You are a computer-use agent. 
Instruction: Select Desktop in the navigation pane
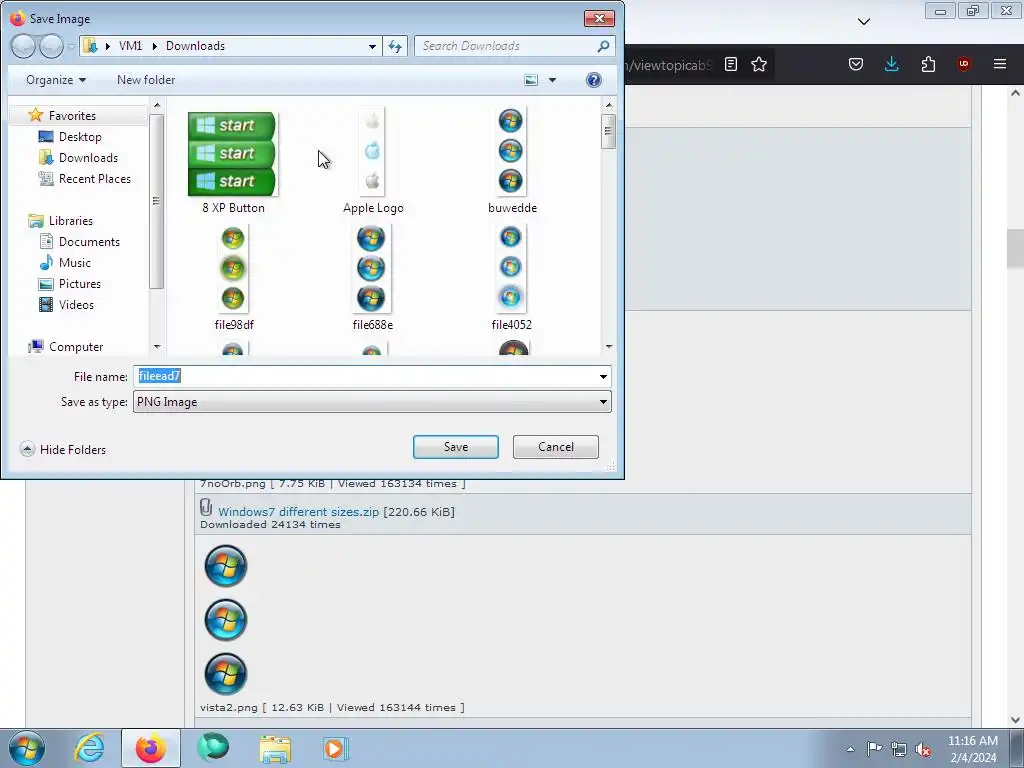point(80,136)
